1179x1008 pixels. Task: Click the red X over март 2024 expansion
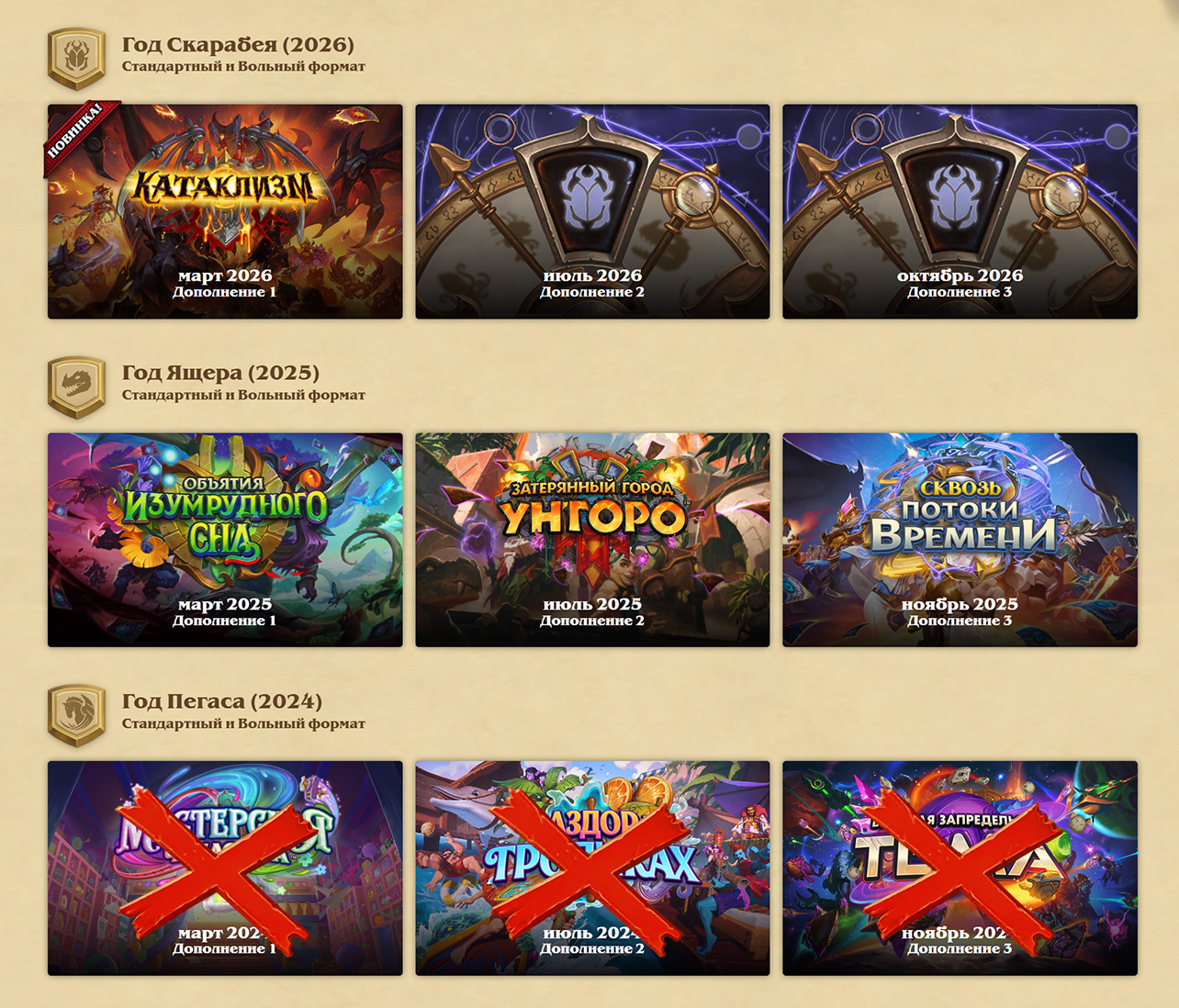[x=225, y=868]
